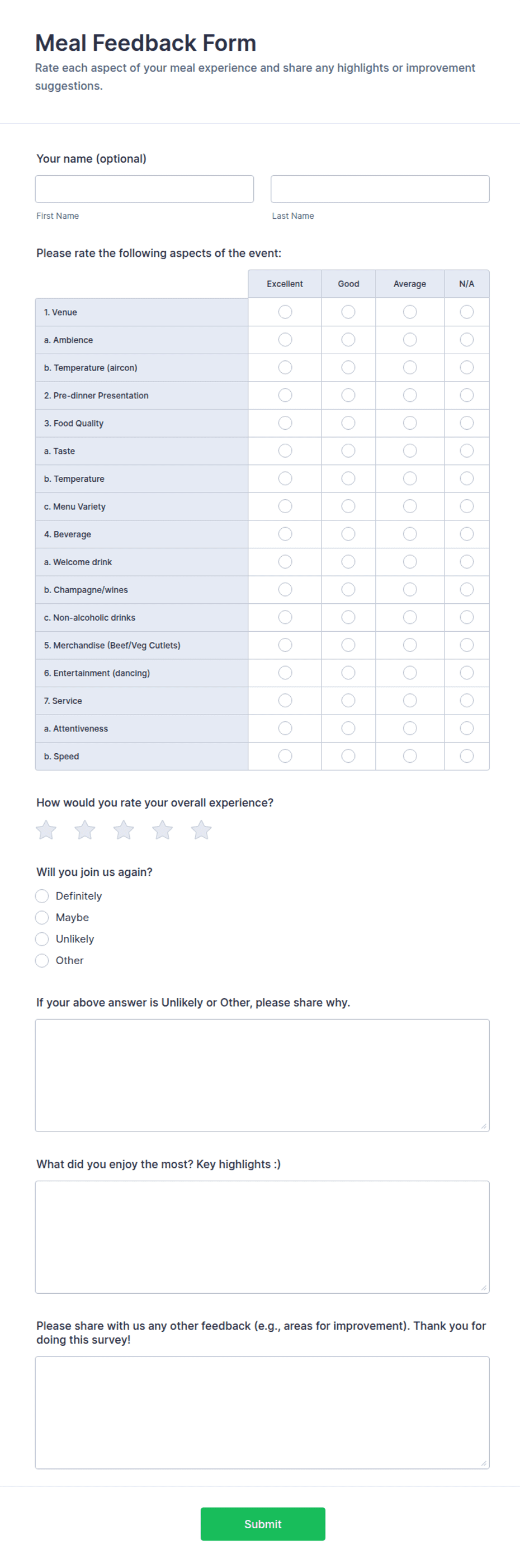Rate Food Quality as Average
This screenshot has width=520, height=1568.
coord(410,423)
